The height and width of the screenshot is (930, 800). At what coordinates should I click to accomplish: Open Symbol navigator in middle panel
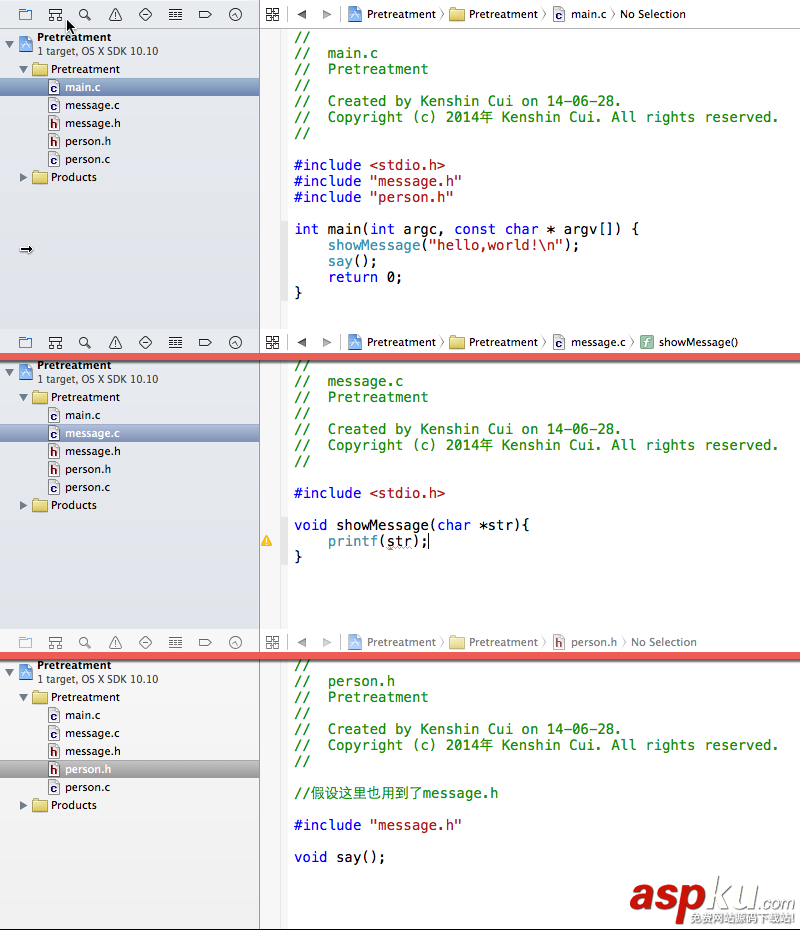(x=55, y=342)
